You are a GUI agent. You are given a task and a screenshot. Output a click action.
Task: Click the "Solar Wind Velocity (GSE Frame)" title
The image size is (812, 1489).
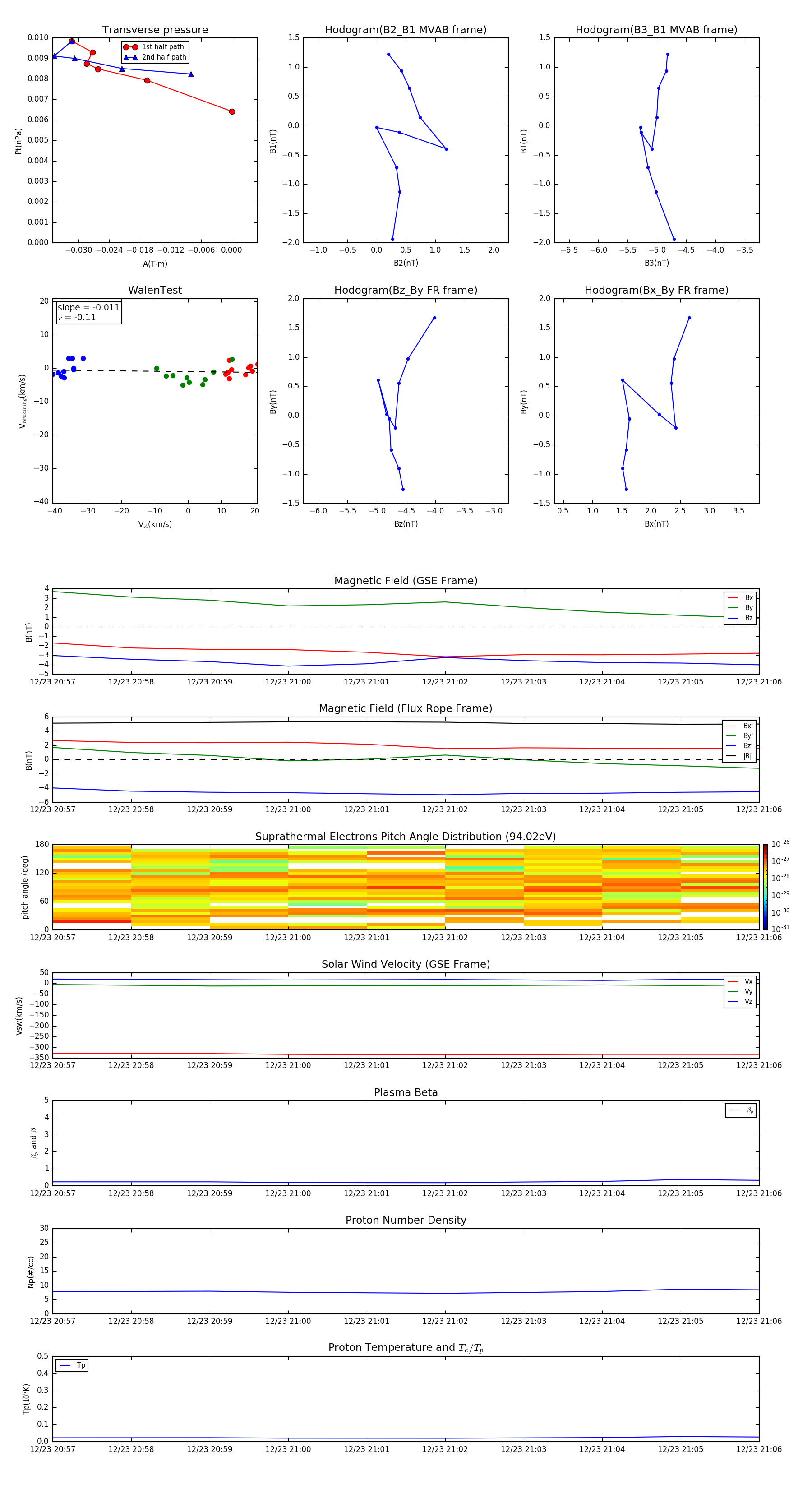pyautogui.click(x=406, y=964)
